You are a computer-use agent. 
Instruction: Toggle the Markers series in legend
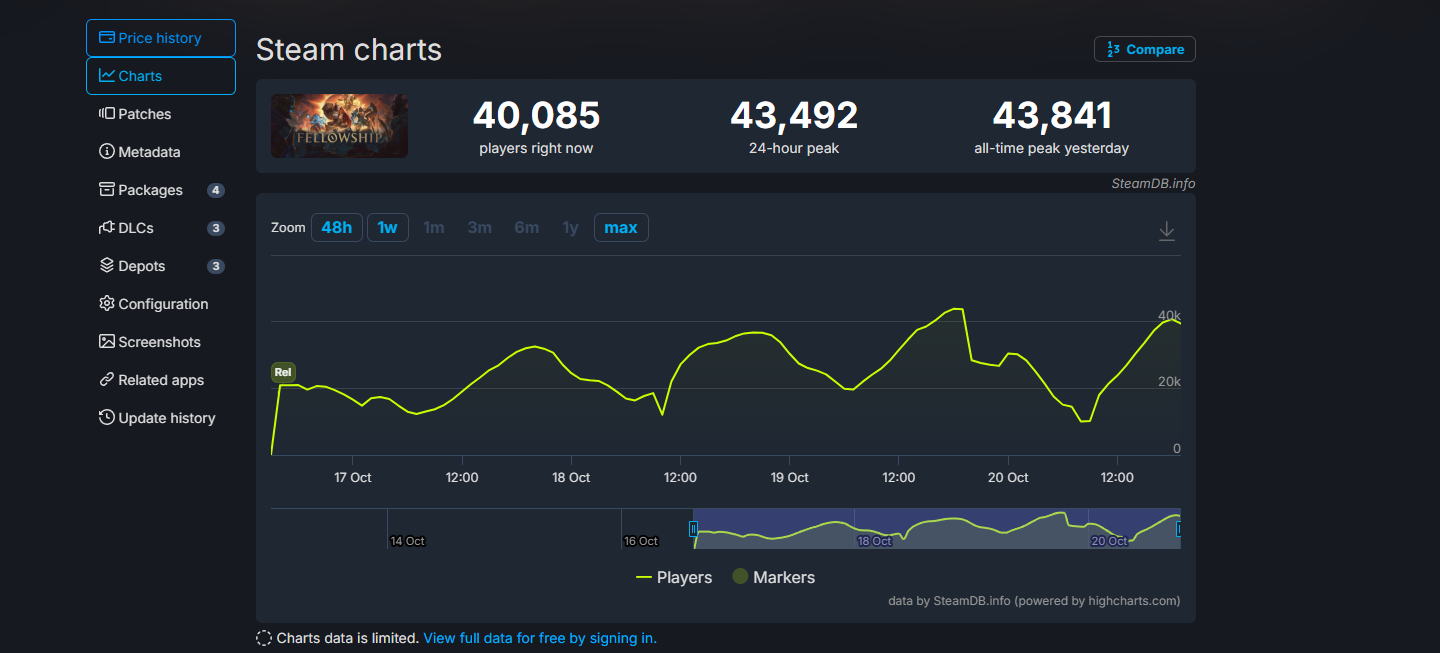click(774, 577)
